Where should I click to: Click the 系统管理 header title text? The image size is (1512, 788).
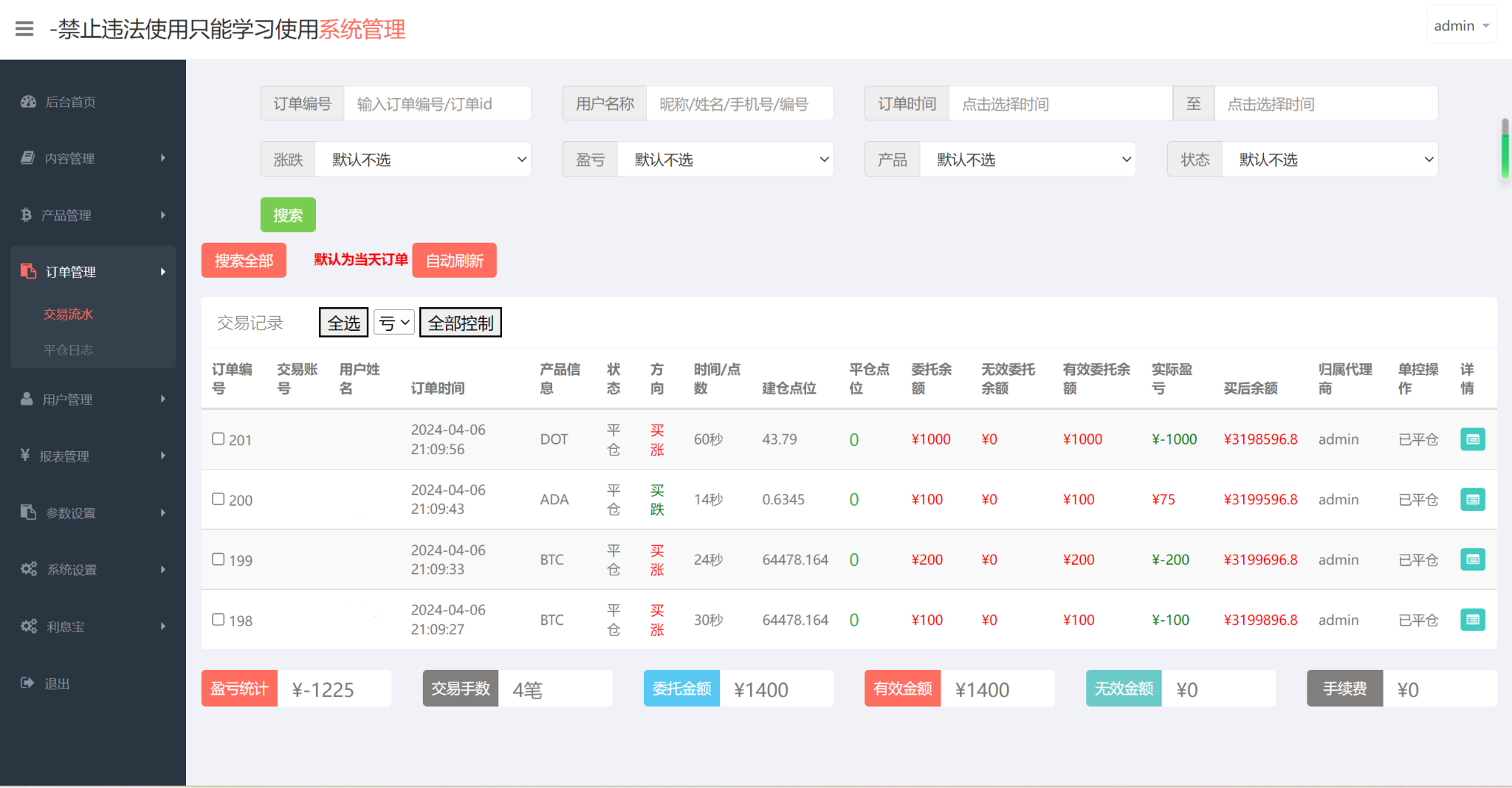click(x=362, y=30)
